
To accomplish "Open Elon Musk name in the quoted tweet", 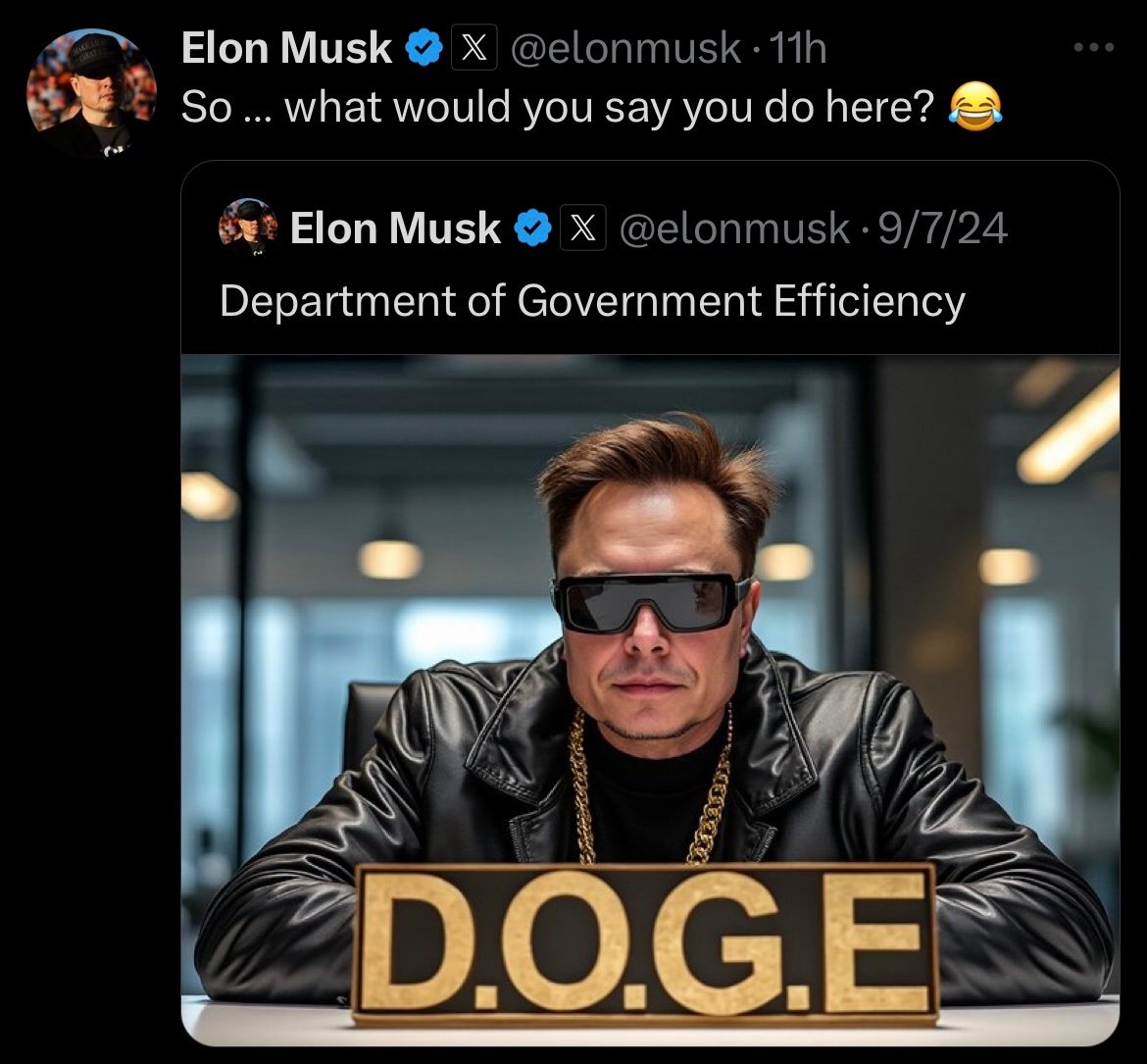I will (x=395, y=228).
